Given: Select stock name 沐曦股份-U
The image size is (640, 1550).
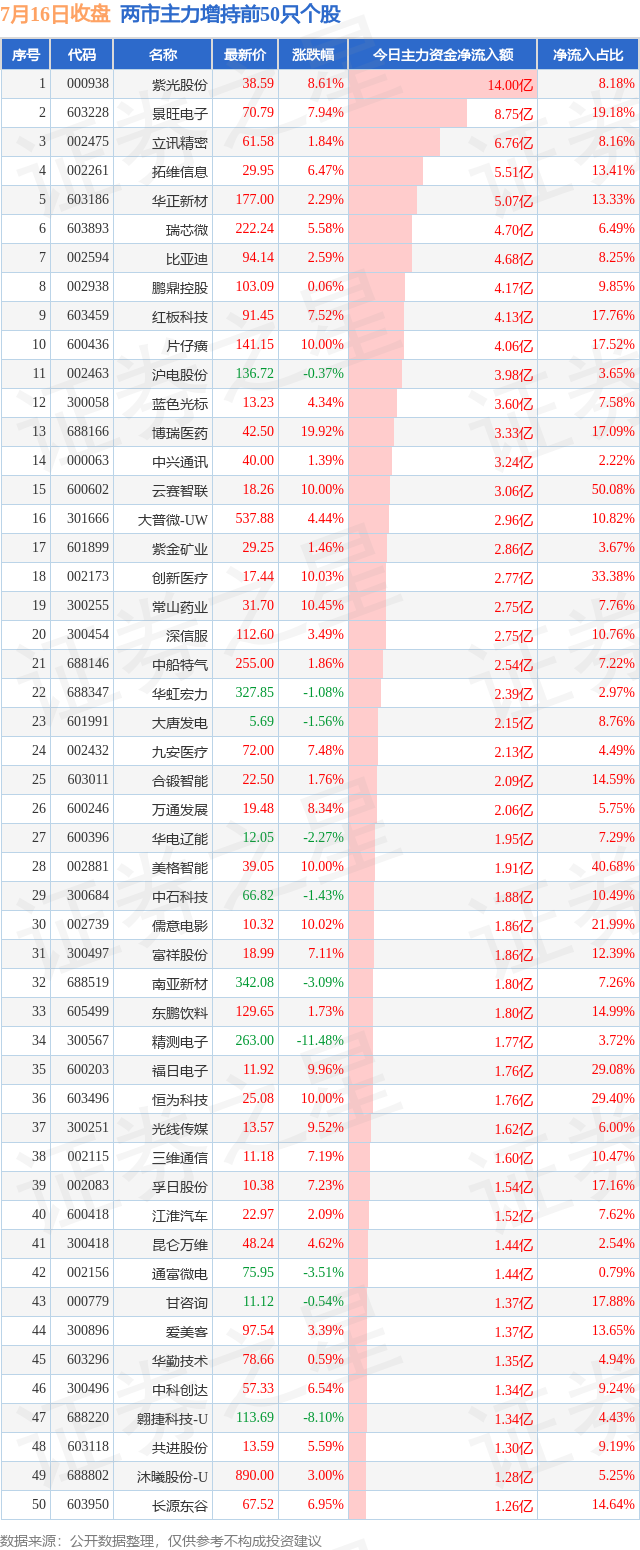Looking at the screenshot, I should pos(173,1476).
